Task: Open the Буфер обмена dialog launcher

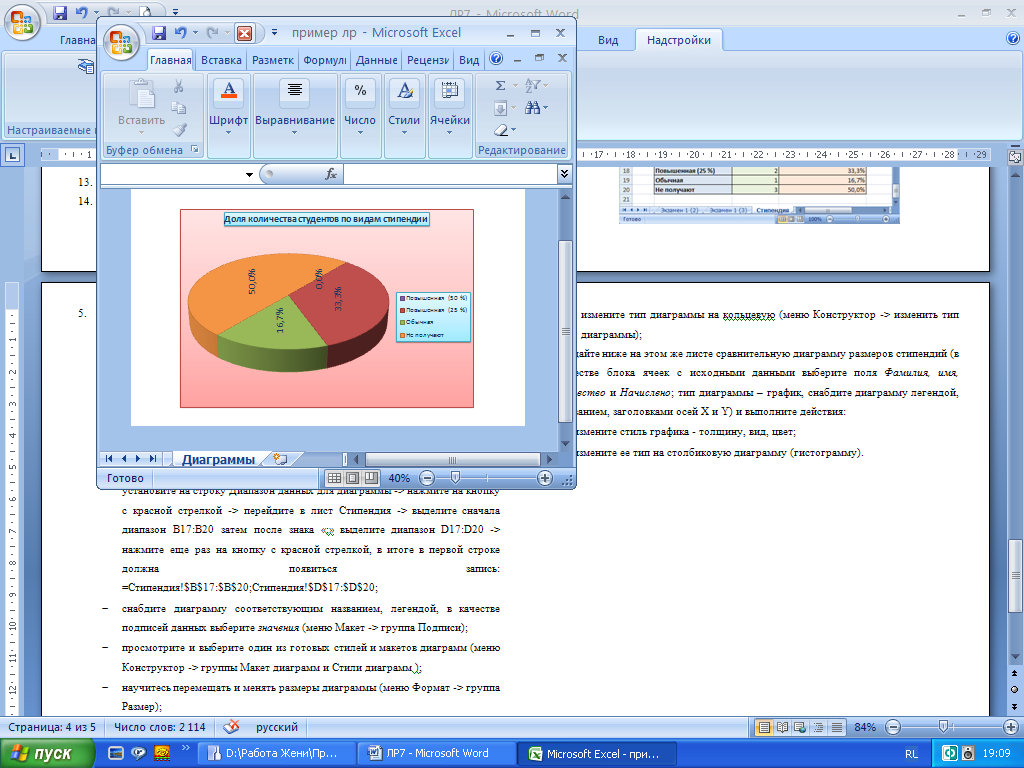Action: coord(195,150)
